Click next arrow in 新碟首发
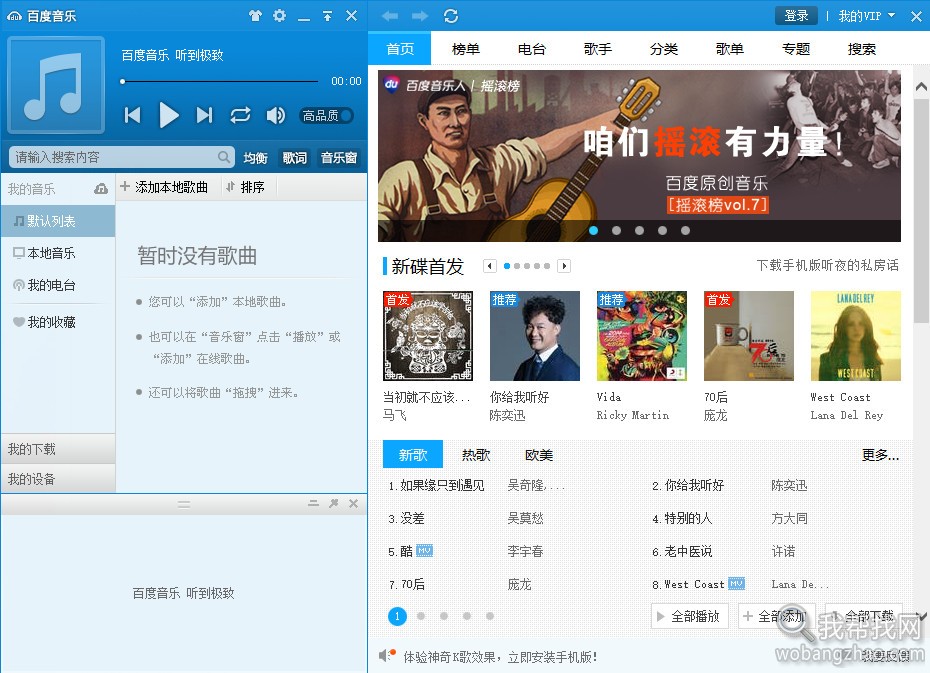This screenshot has width=930, height=673. point(564,266)
